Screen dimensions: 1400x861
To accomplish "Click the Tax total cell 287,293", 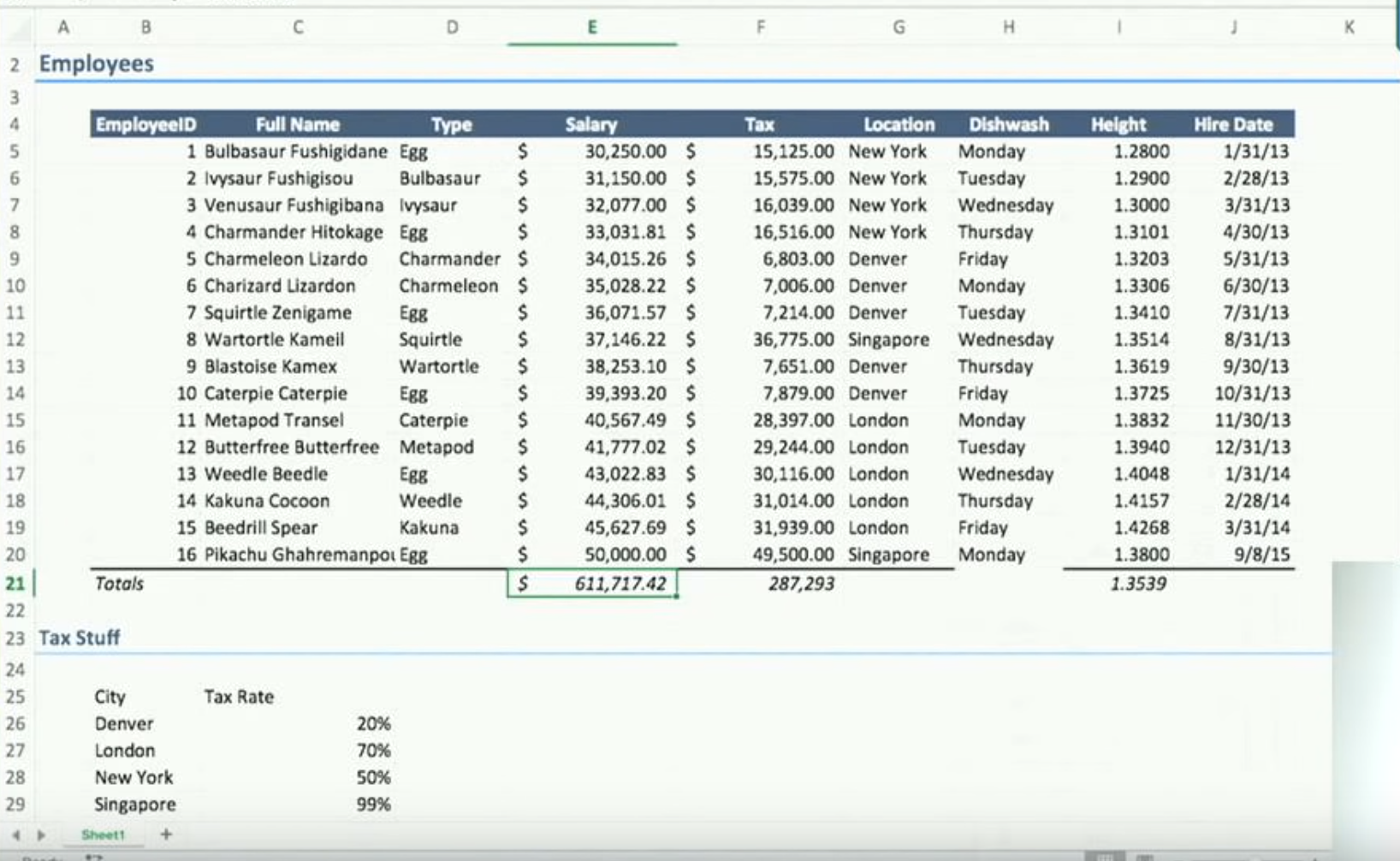I will point(799,584).
